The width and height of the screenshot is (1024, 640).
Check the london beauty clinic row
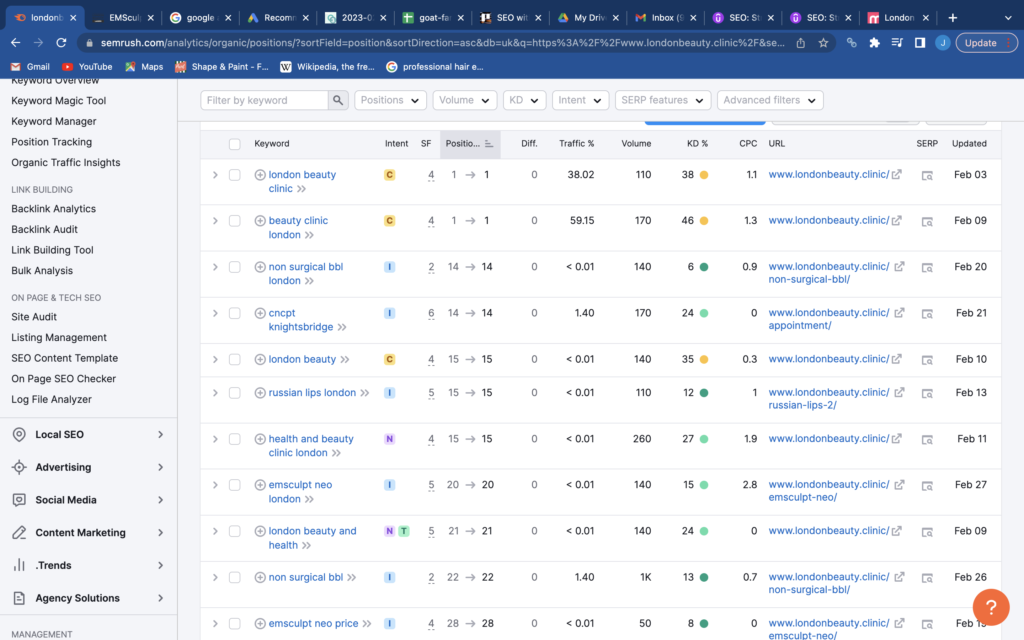[234, 175]
